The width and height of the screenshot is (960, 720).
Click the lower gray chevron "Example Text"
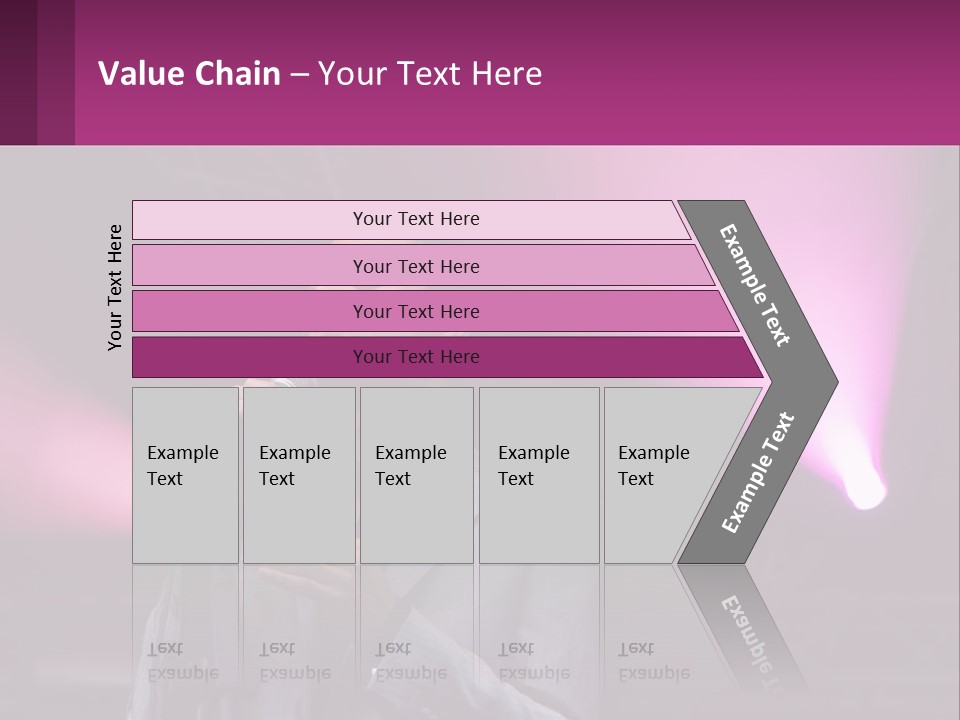tap(757, 474)
